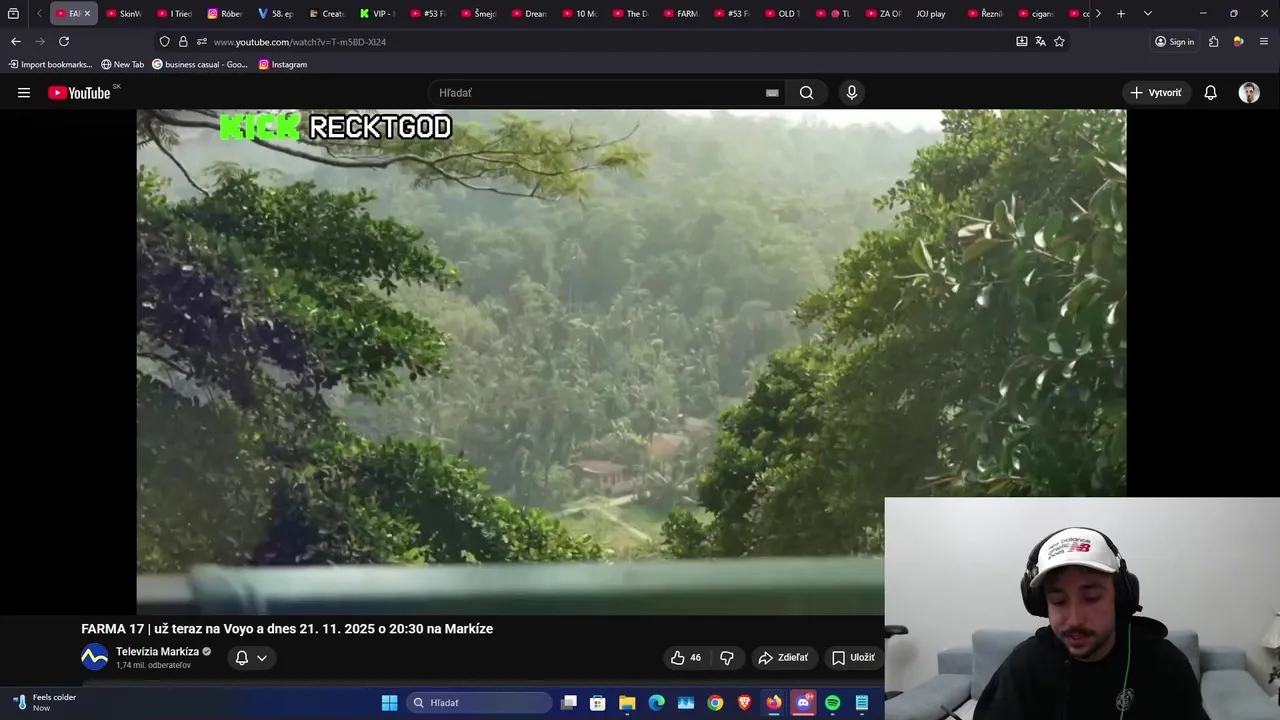Show site security lock info
1280x720 pixels.
[183, 42]
